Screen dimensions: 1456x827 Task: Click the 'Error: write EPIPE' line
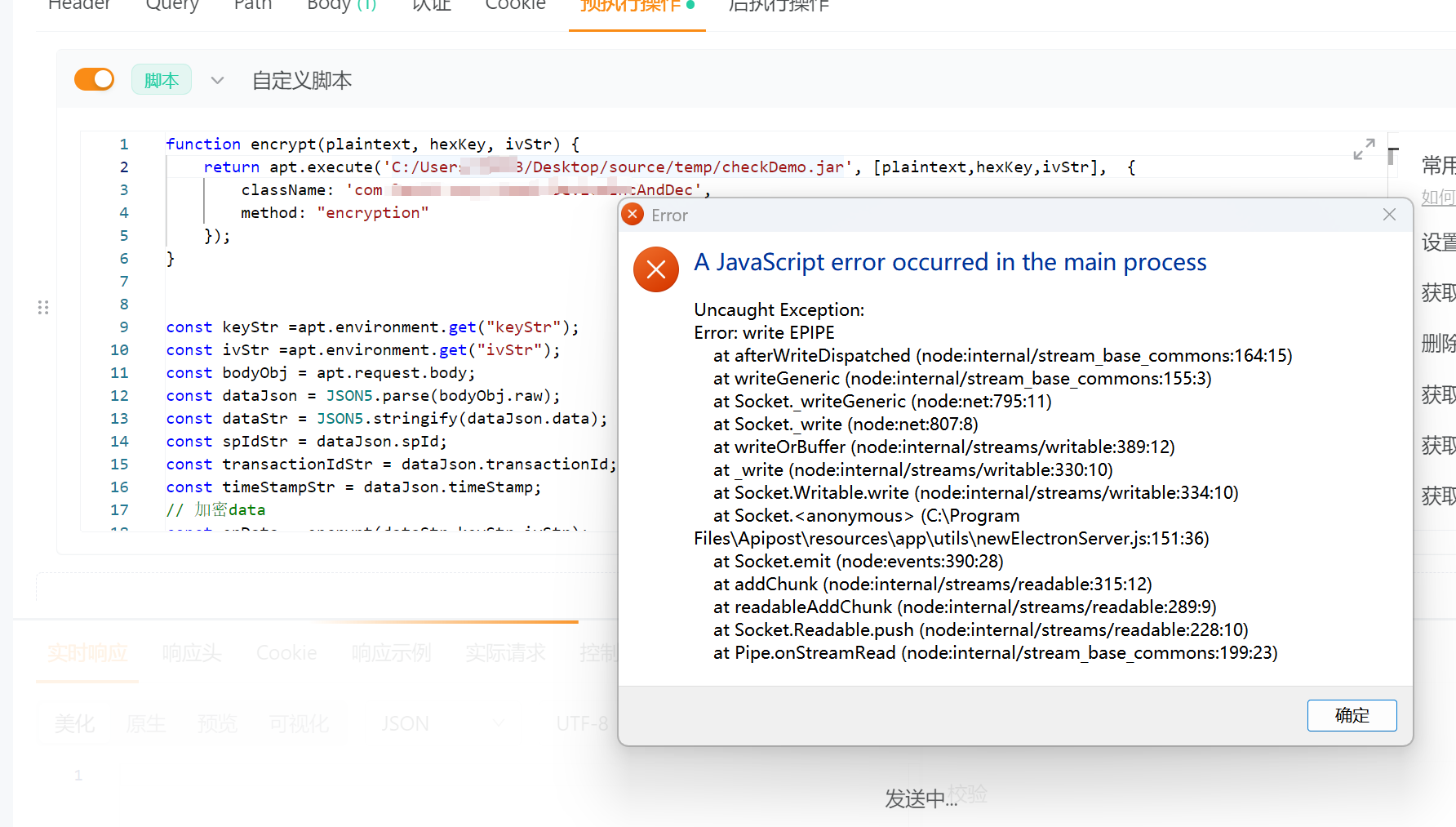point(764,332)
